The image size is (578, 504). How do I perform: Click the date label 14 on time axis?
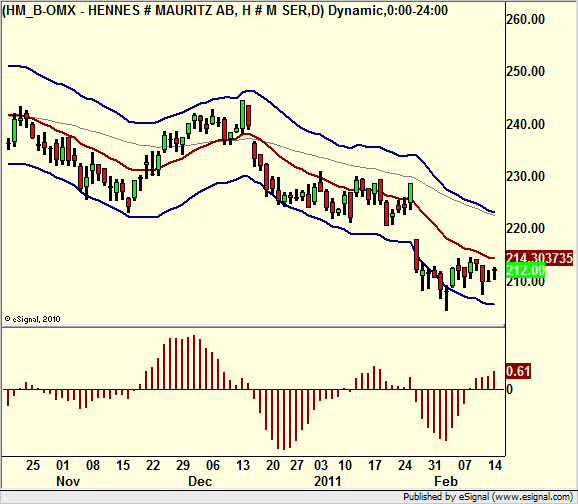tap(495, 465)
